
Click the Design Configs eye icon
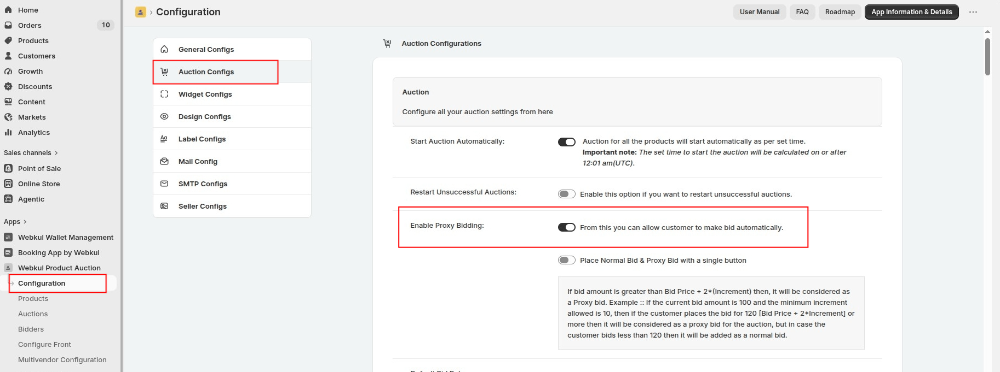click(x=165, y=117)
